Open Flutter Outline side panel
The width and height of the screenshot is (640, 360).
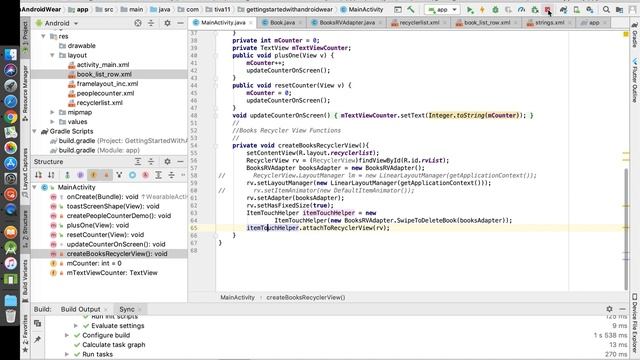(635, 80)
